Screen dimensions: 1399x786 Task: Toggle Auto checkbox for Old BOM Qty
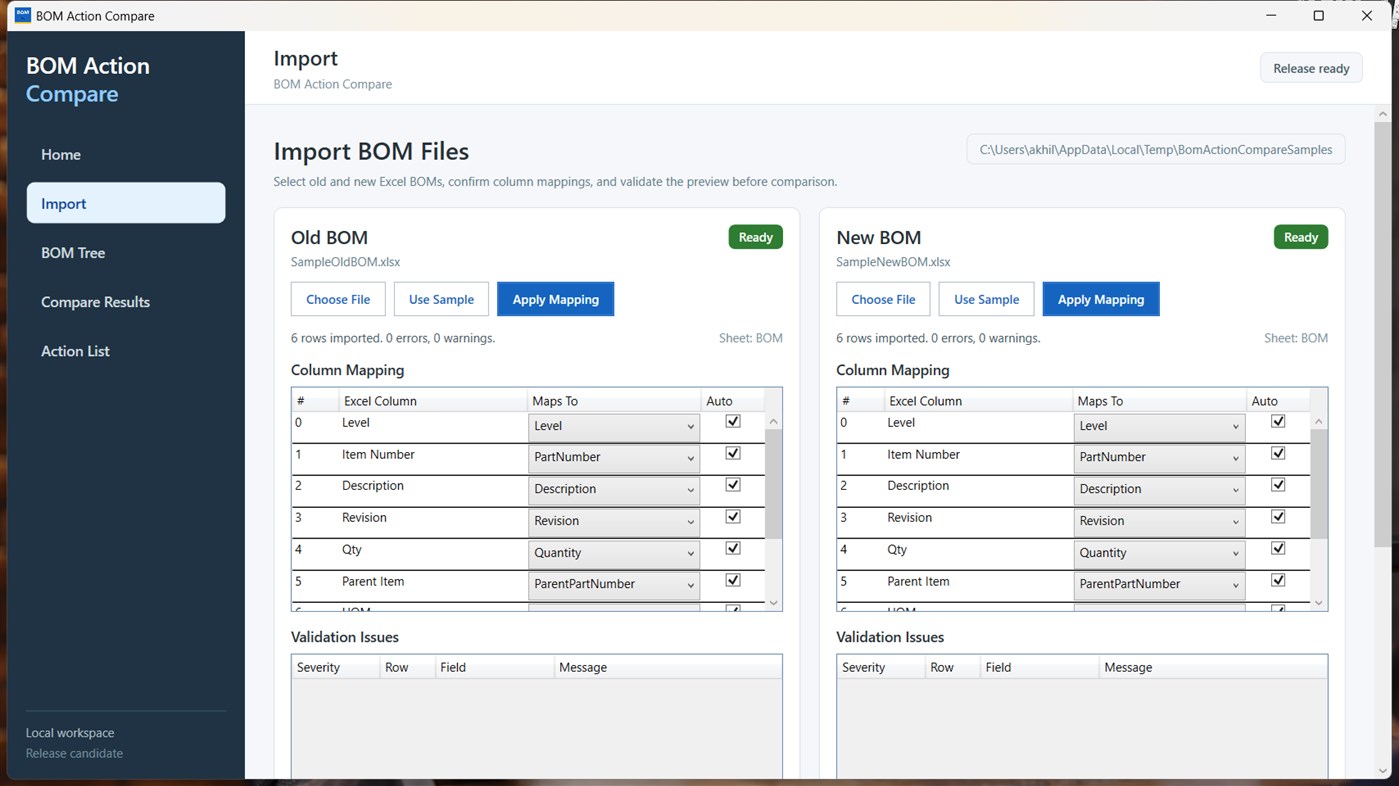[x=733, y=548]
